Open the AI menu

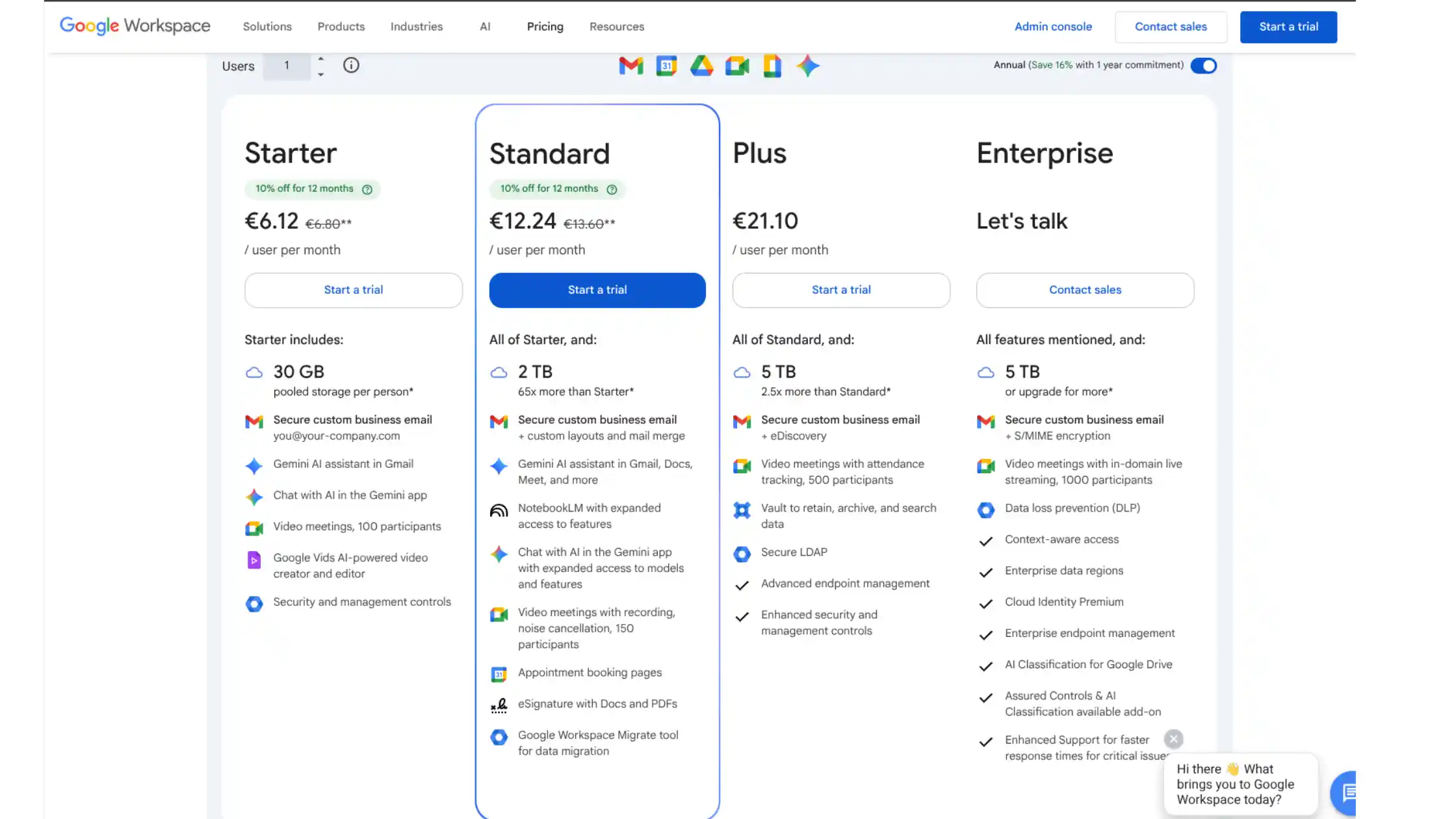[x=485, y=27]
